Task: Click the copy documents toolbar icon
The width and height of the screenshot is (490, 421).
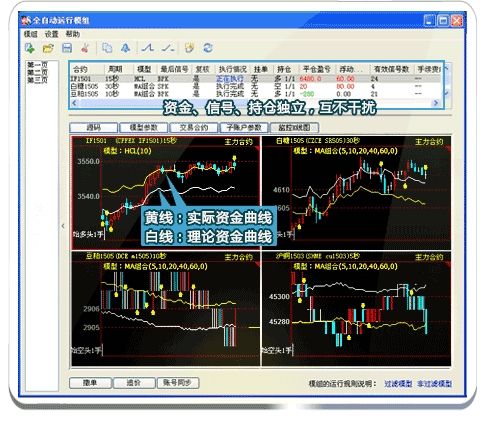Action: click(107, 48)
